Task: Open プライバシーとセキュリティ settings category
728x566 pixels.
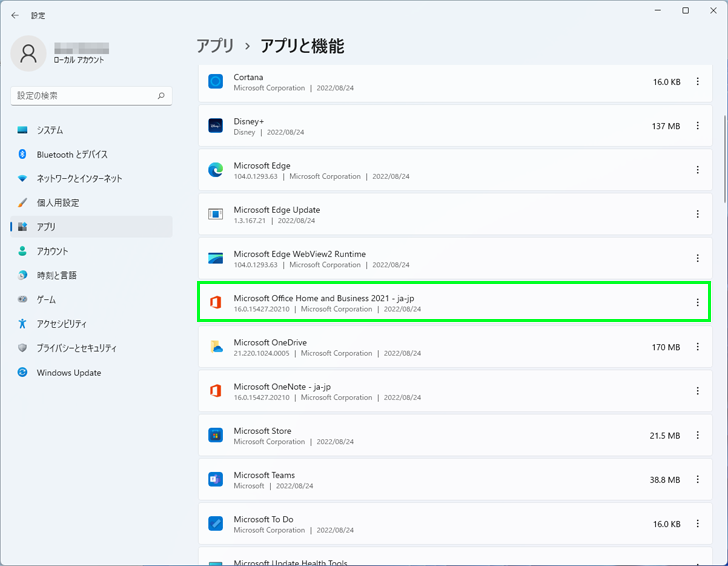Action: [91, 348]
